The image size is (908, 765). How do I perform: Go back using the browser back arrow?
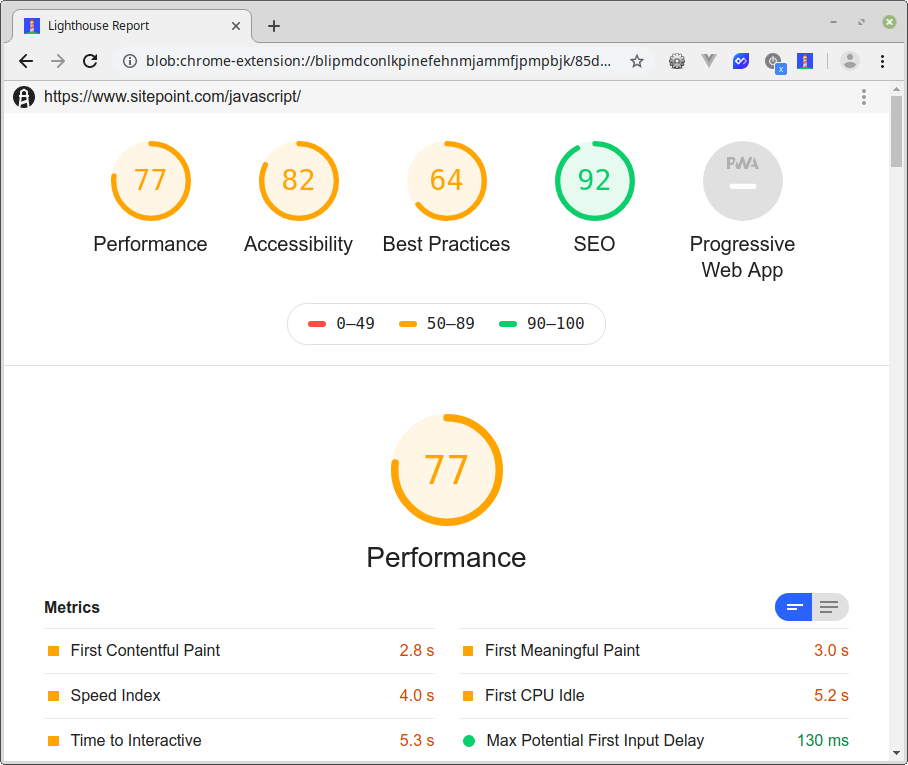click(x=26, y=61)
